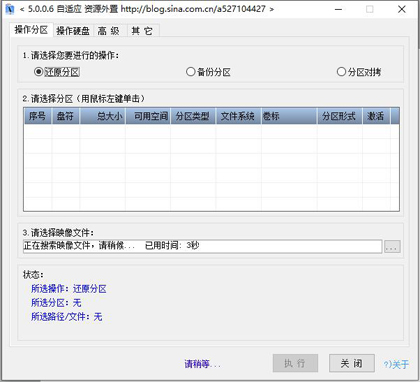Close the window with X button

point(402,9)
